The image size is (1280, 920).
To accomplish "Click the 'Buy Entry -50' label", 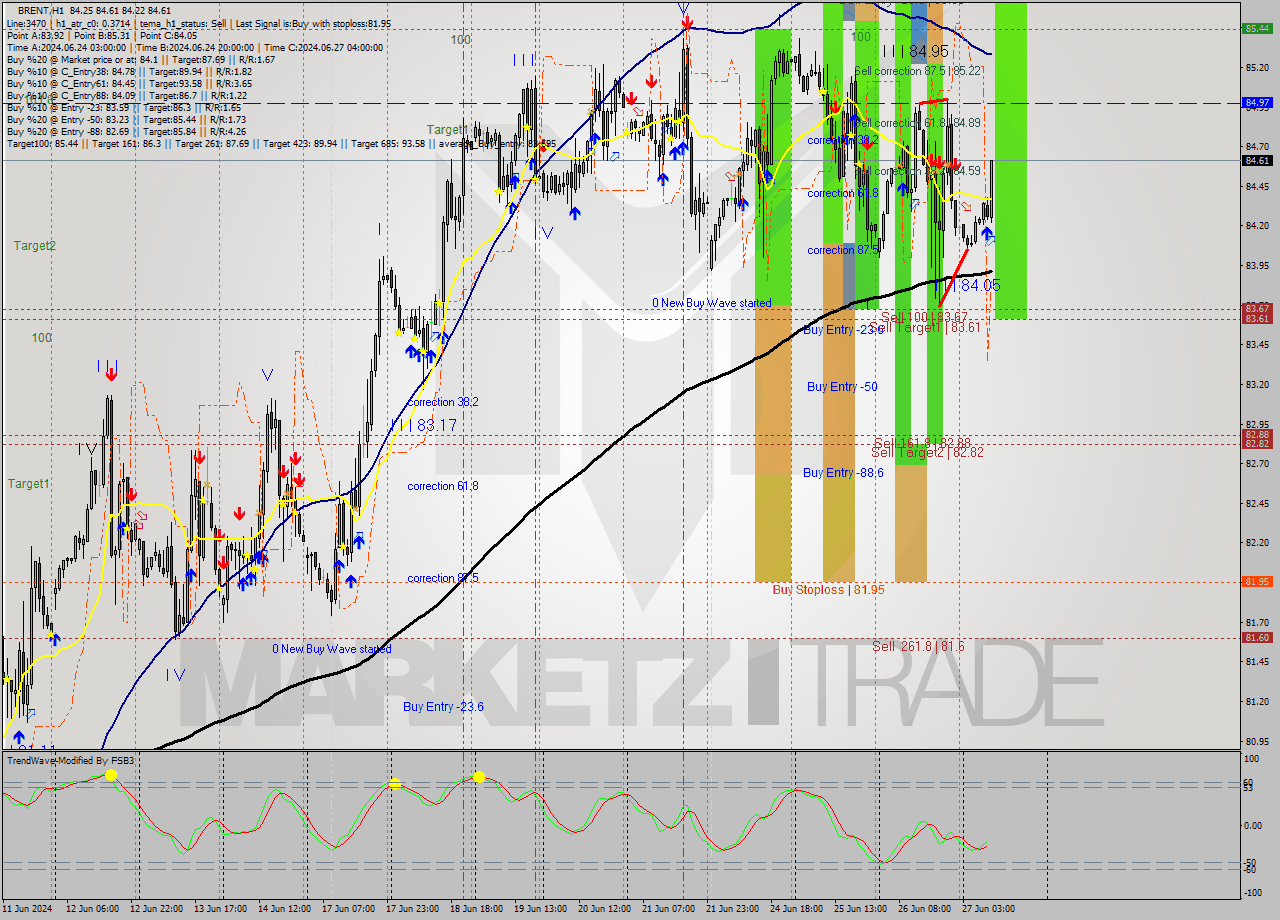I will pyautogui.click(x=842, y=387).
